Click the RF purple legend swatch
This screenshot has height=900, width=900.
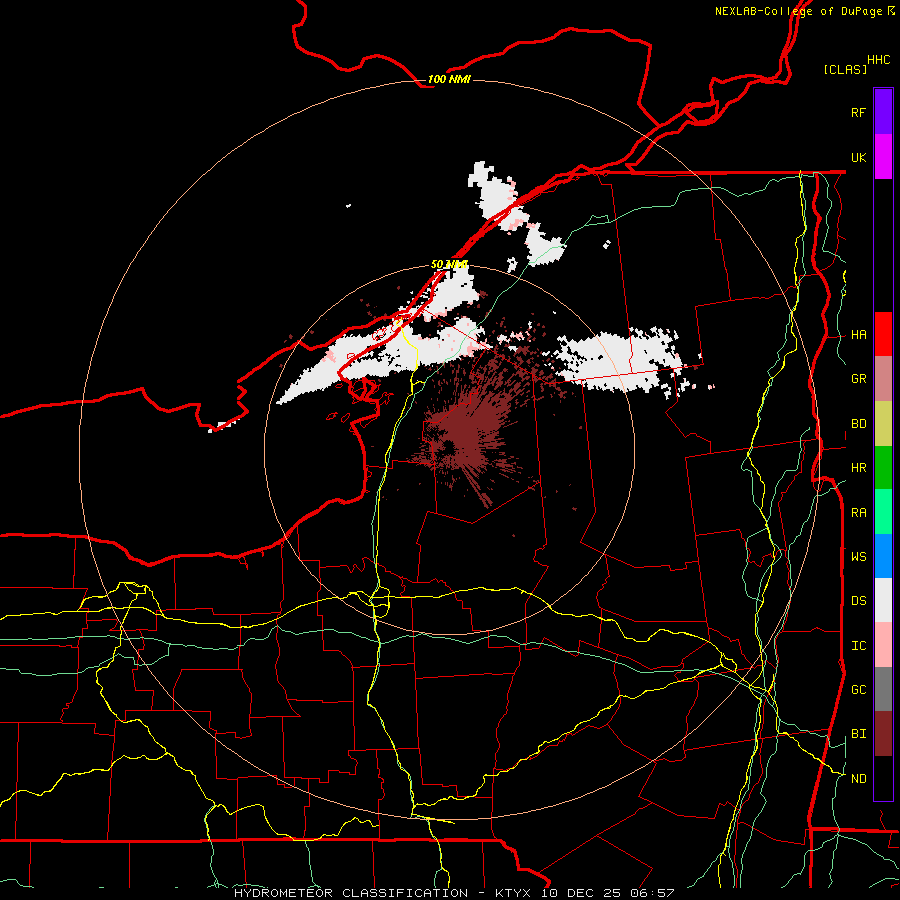[883, 112]
